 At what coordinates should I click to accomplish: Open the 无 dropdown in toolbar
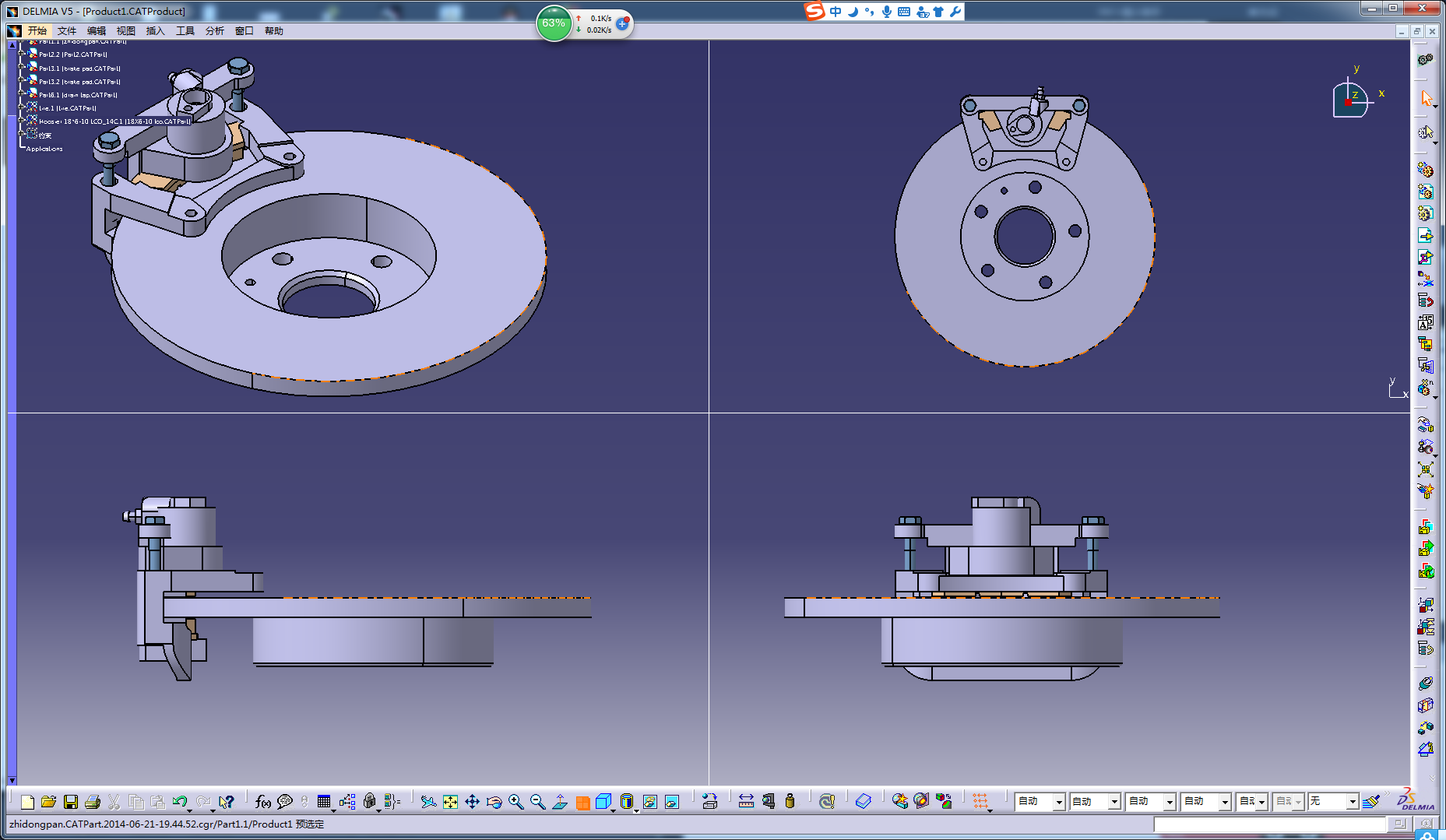point(1352,802)
